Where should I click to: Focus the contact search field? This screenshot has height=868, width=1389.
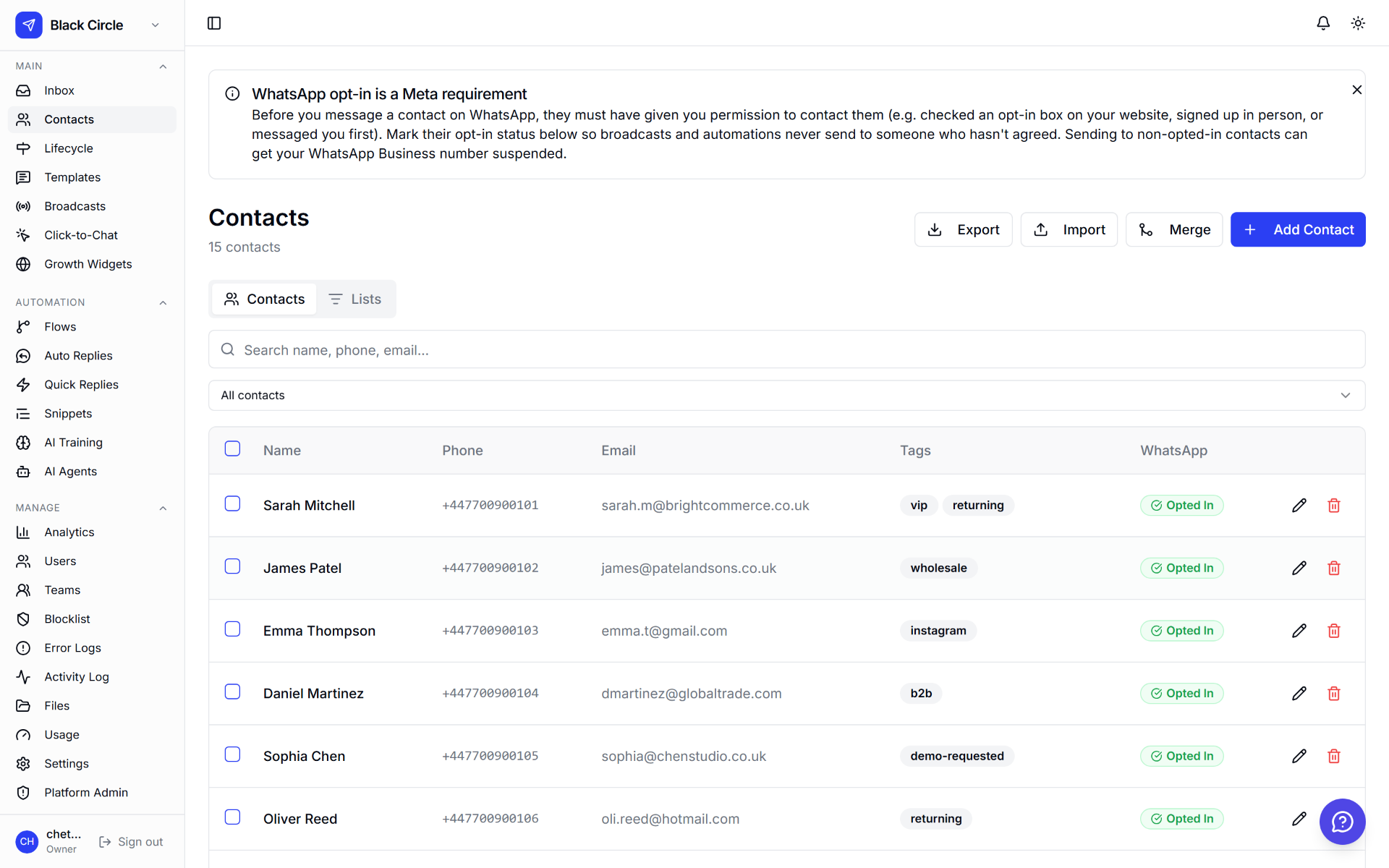click(x=786, y=349)
